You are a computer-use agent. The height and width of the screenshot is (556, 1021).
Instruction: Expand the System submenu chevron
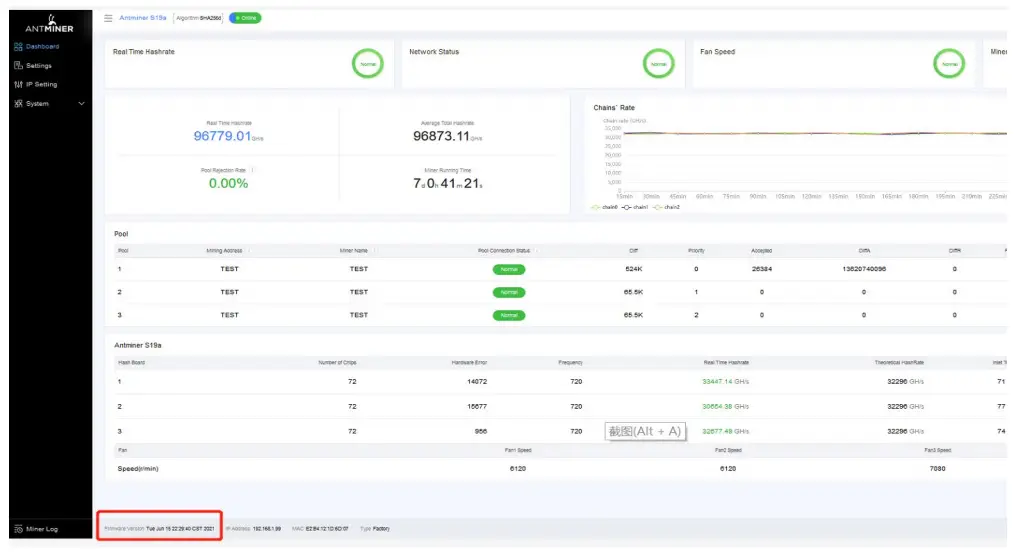pyautogui.click(x=81, y=104)
